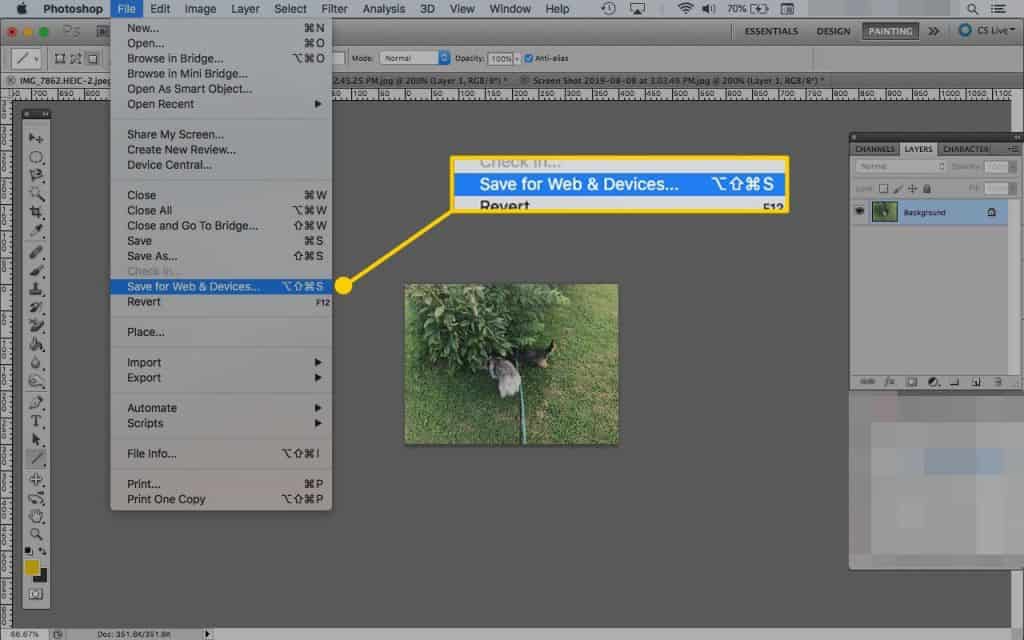This screenshot has height=640, width=1024.
Task: Select the Painting workspace
Action: [890, 31]
